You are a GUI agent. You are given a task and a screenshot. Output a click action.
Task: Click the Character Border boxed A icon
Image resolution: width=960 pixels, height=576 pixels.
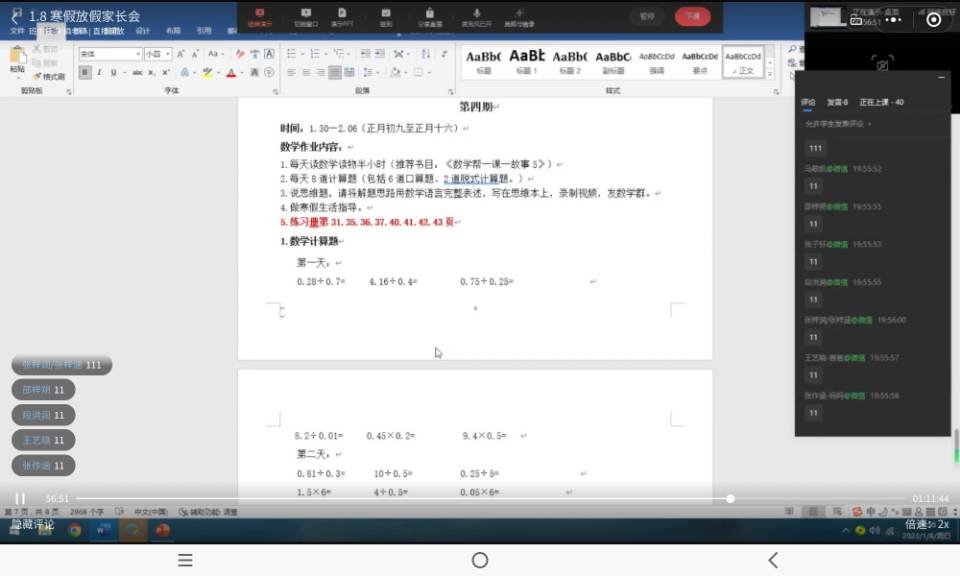point(269,54)
